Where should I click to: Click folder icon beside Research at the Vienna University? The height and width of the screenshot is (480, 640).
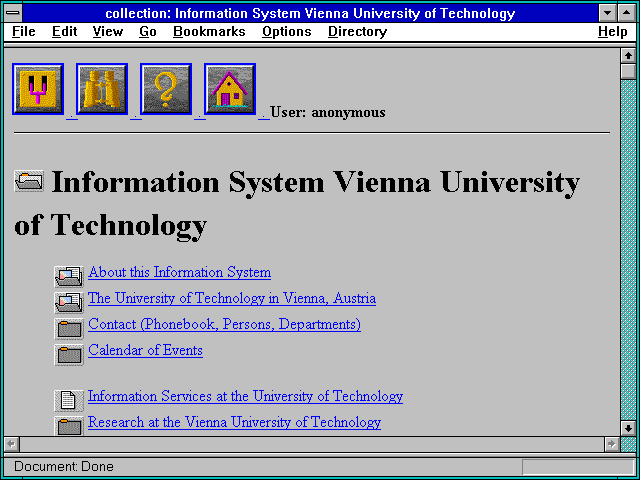[x=69, y=426]
